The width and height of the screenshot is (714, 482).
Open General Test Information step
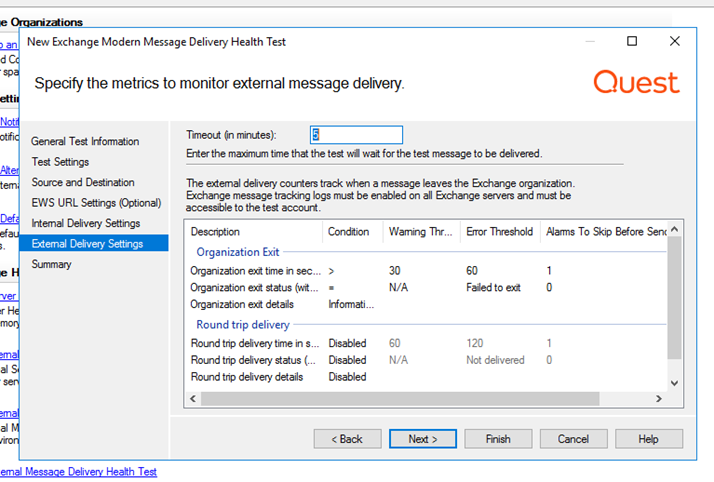pos(85,142)
